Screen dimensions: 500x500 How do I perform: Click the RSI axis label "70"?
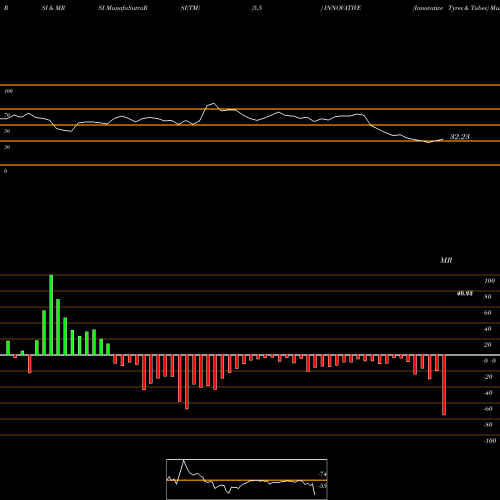7,115
